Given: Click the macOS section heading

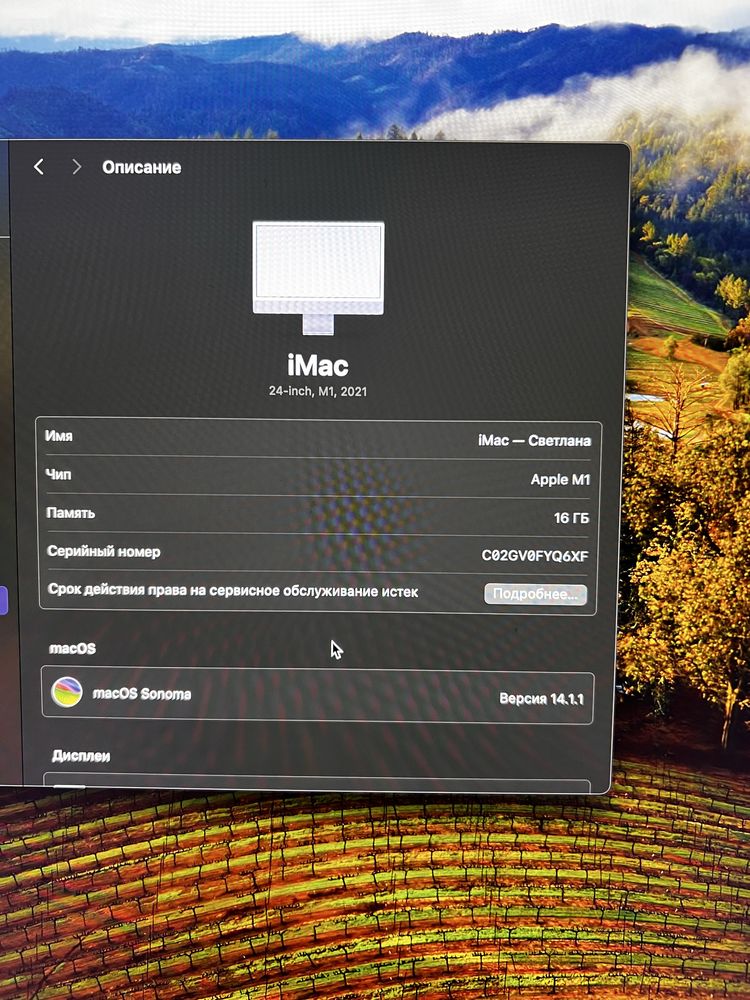Looking at the screenshot, I should click(x=73, y=649).
